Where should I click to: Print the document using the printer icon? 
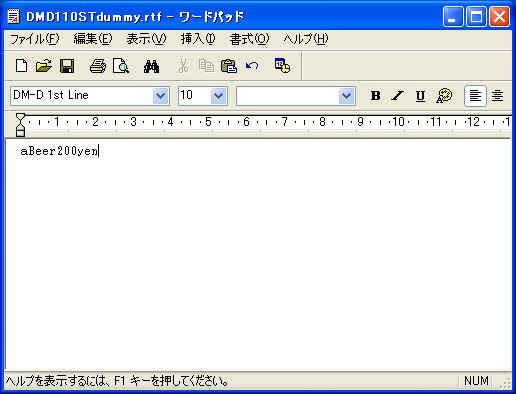click(x=98, y=66)
